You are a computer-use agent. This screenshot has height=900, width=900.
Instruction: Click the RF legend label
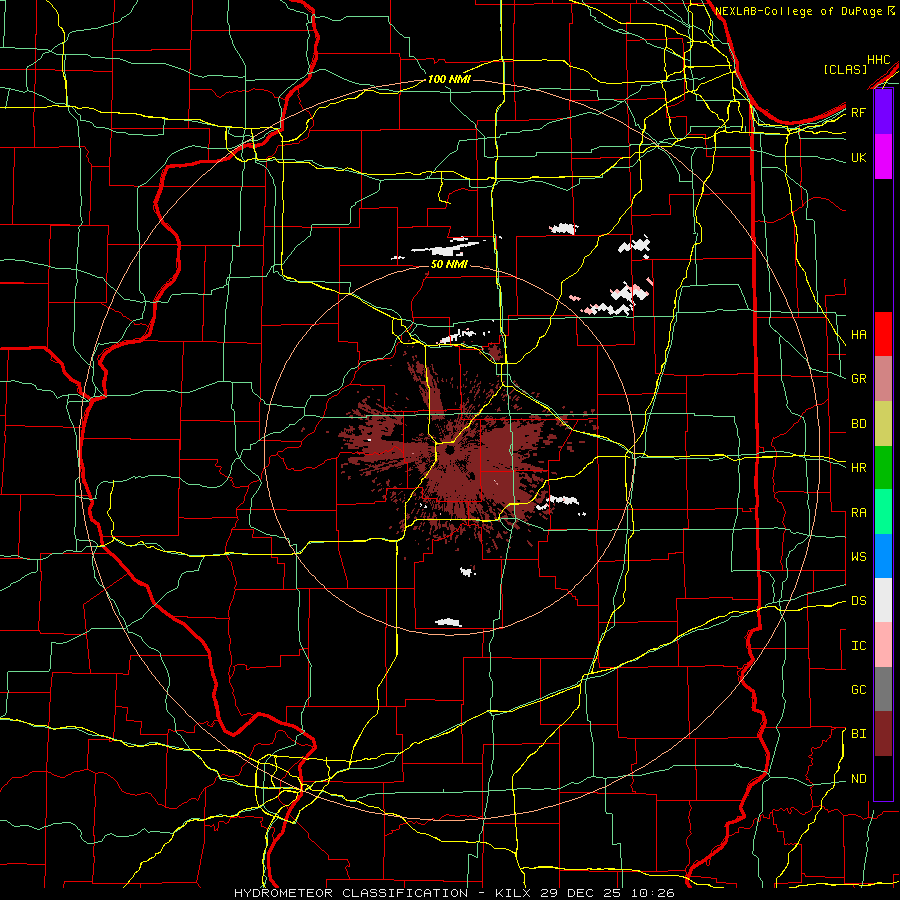click(859, 112)
